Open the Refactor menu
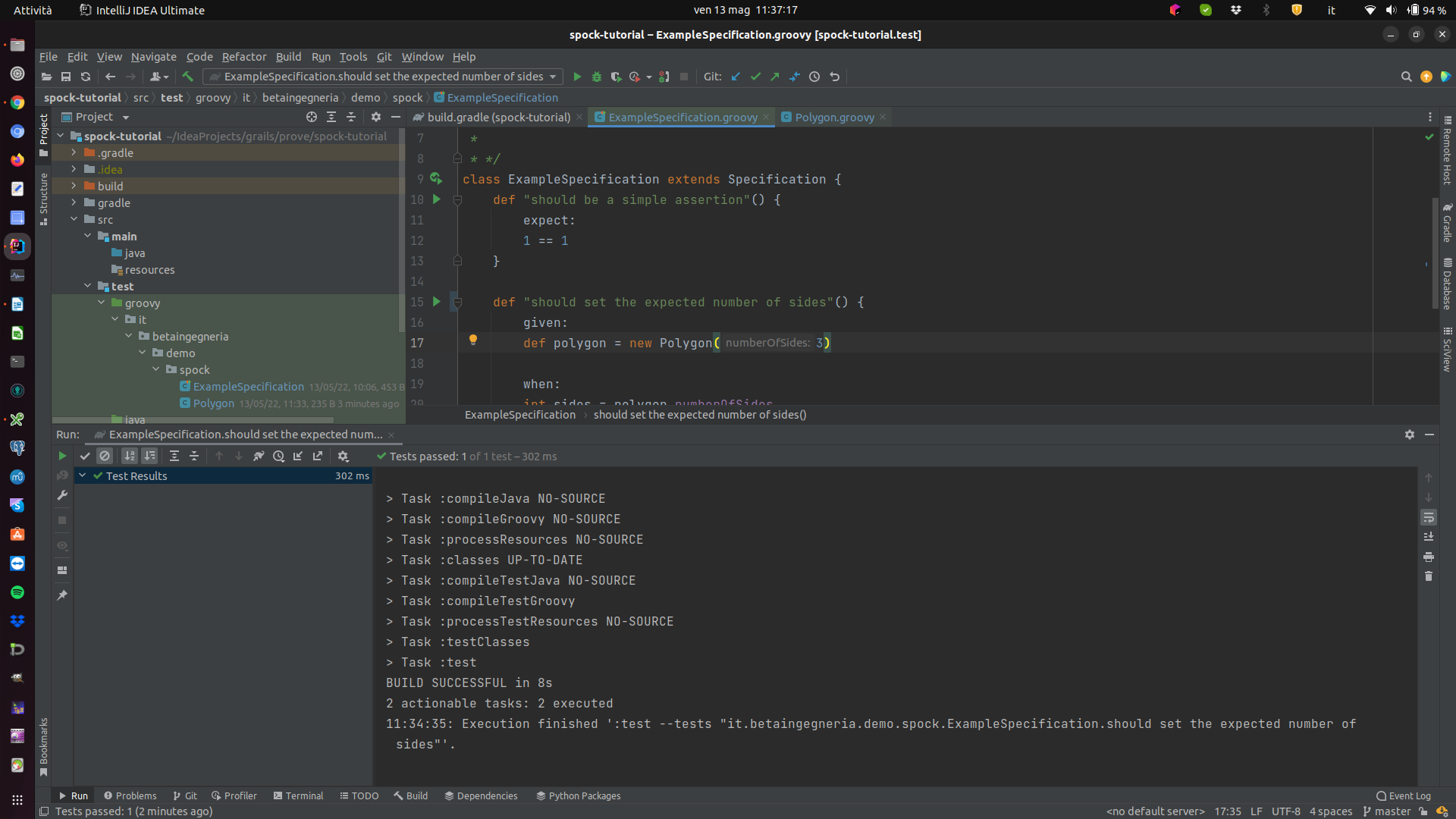1456x819 pixels. (x=244, y=57)
